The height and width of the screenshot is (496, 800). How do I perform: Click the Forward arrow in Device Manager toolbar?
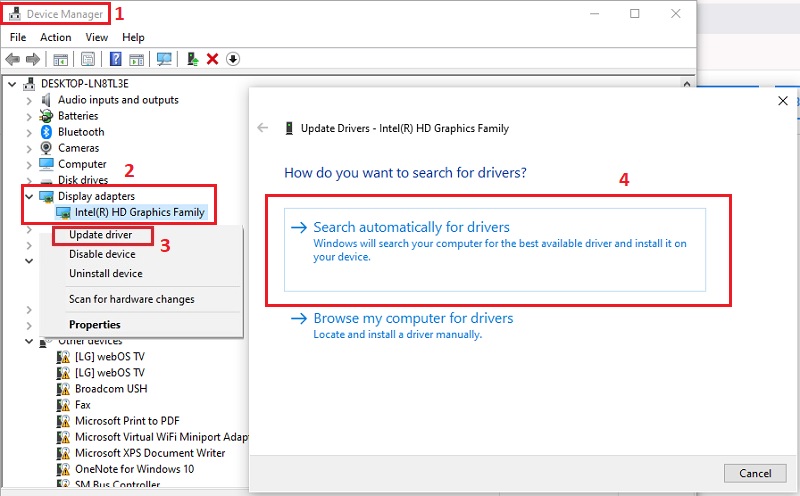click(33, 59)
